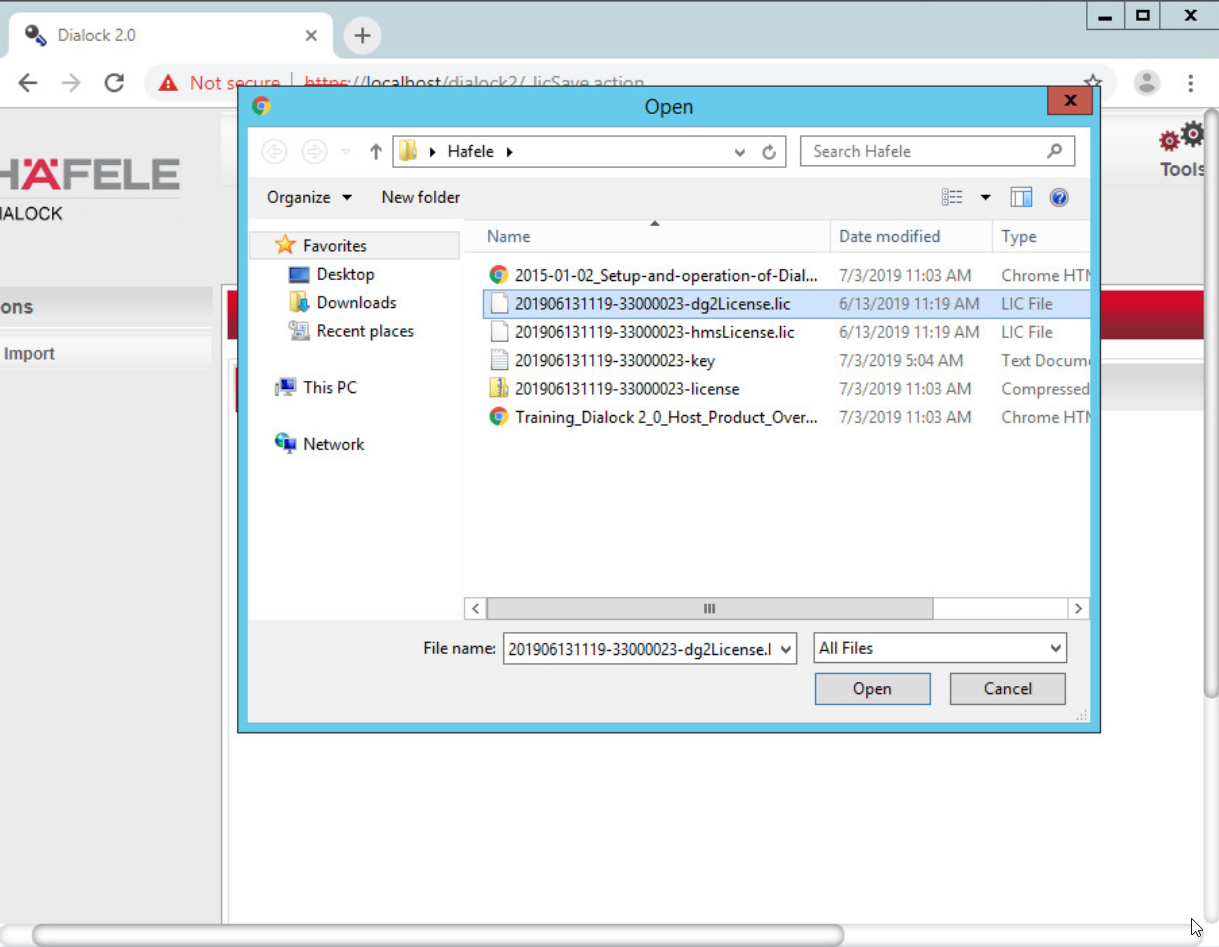Create a New folder
This screenshot has width=1219, height=947.
[x=421, y=197]
